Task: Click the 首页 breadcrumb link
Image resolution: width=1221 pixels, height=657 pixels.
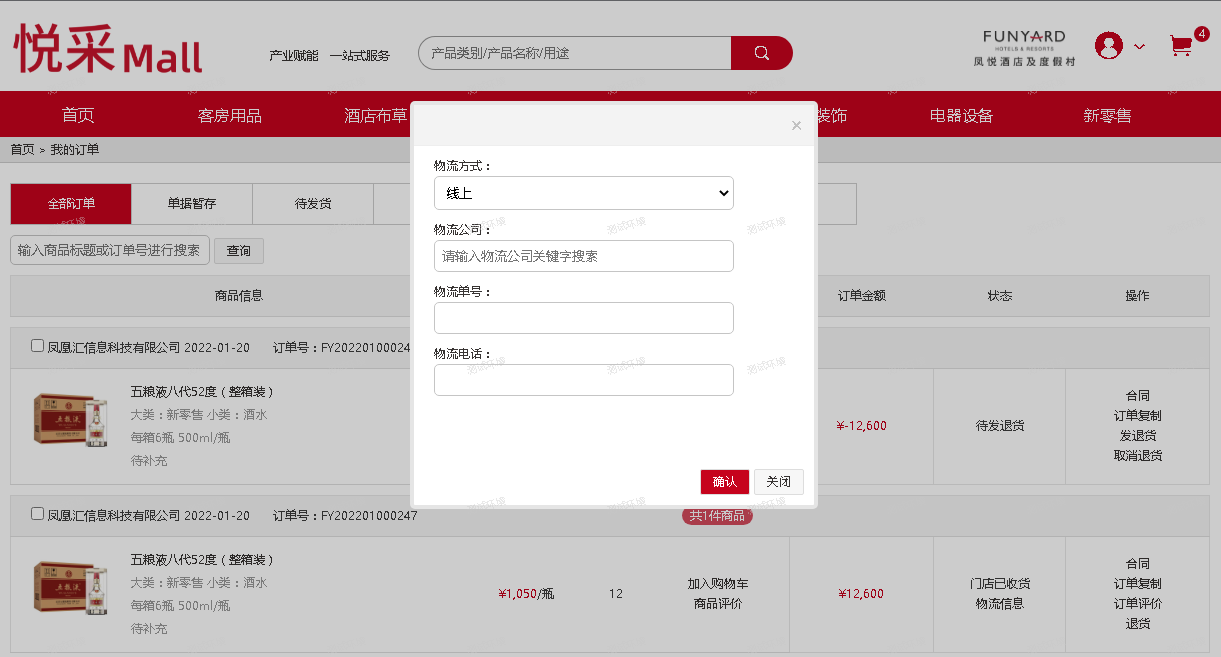Action: pos(22,150)
